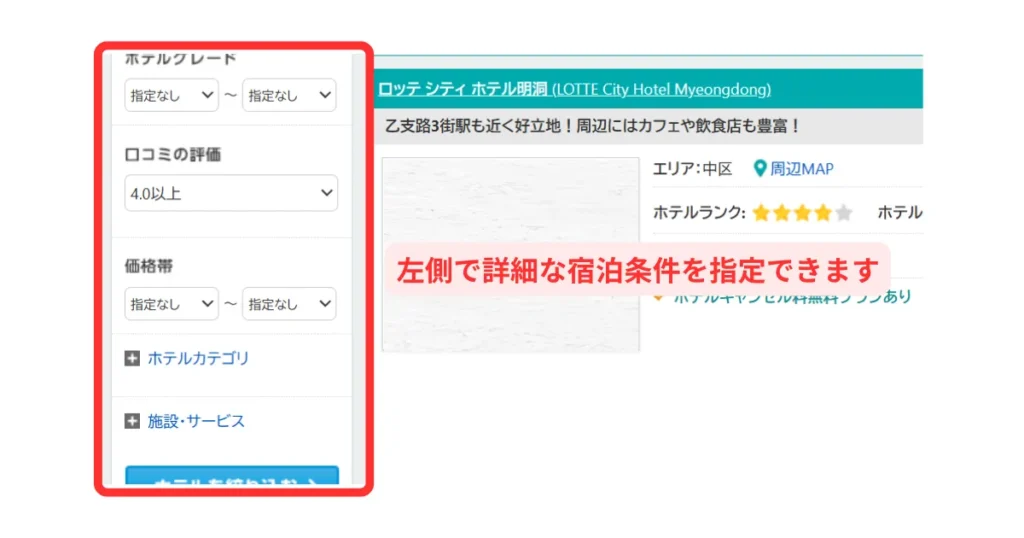Click the map pin icon near 周辺MAP
The width and height of the screenshot is (1024, 538).
point(760,169)
